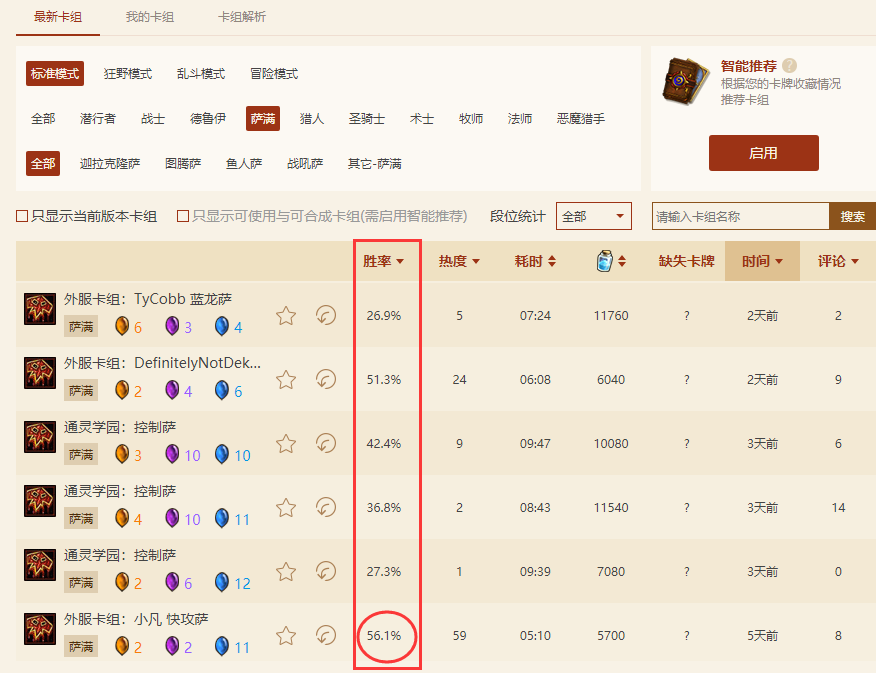Click the 搜索 button
This screenshot has width=876, height=673.
(x=853, y=216)
